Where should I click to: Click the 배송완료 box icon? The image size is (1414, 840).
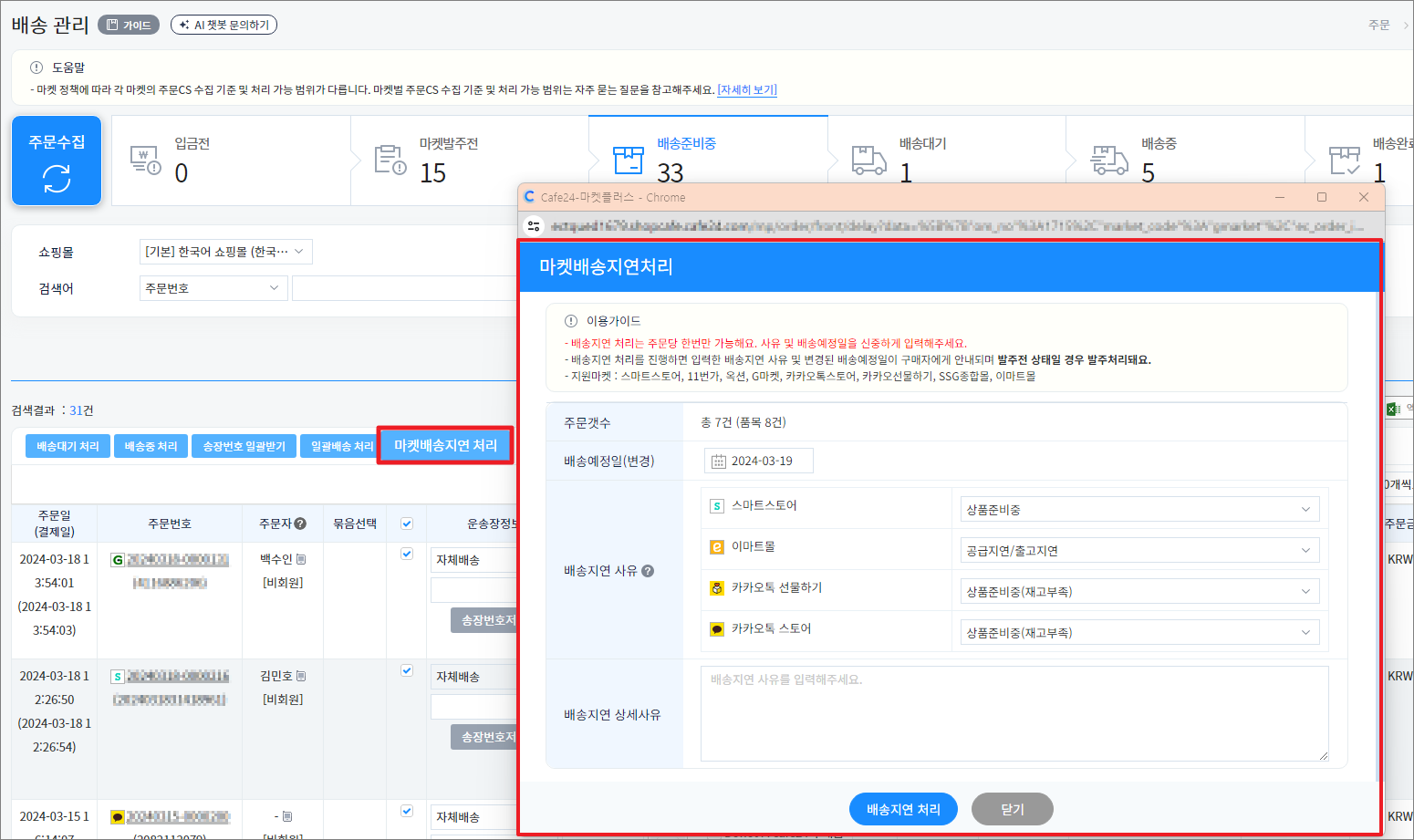point(1345,160)
